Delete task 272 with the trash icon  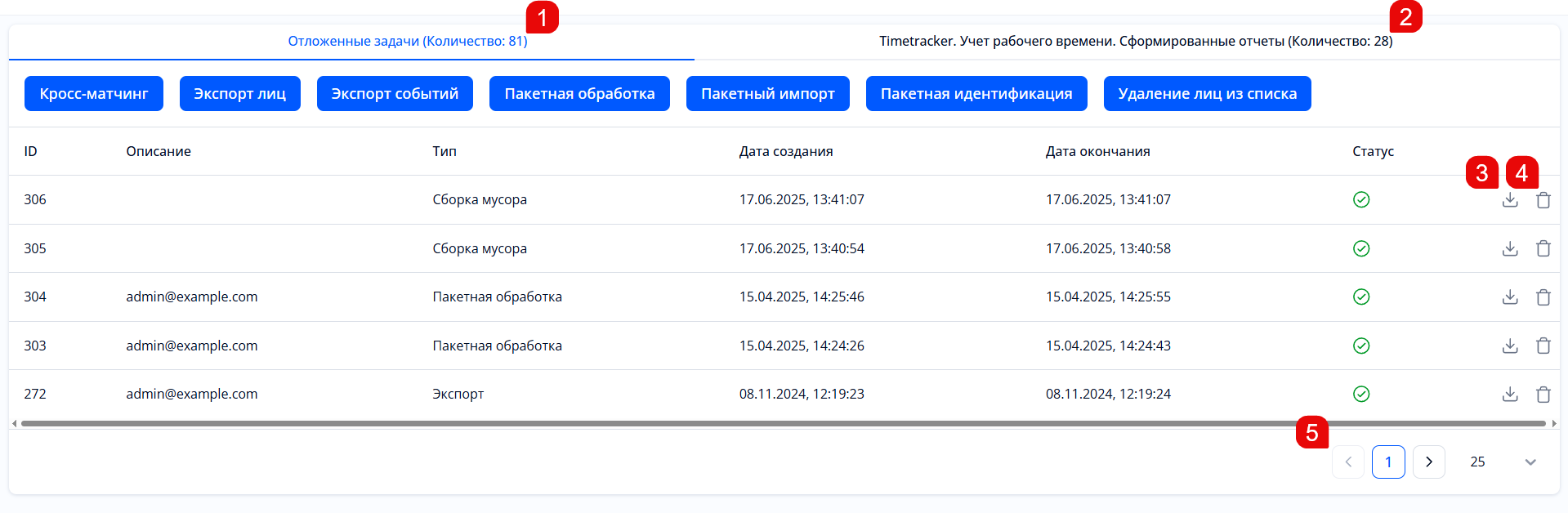1543,395
